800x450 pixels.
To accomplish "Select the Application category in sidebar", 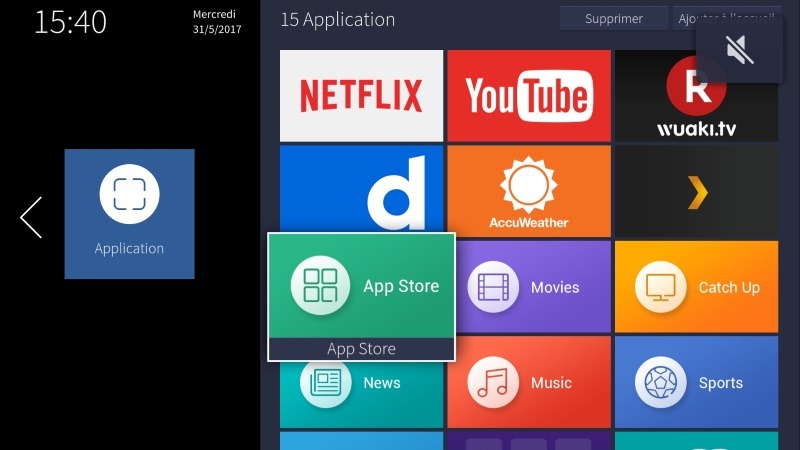I will tap(129, 213).
